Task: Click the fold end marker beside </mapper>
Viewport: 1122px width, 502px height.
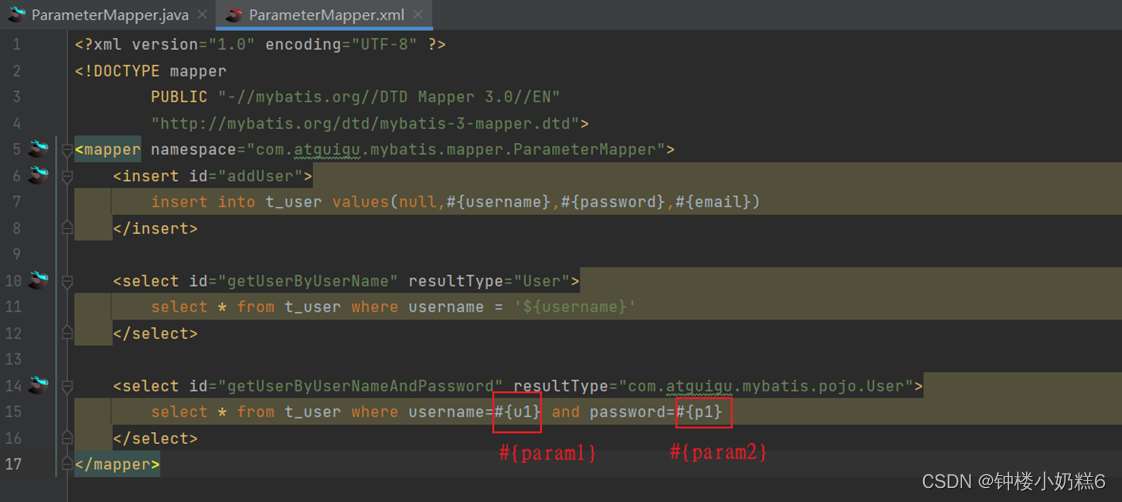Action: (67, 464)
